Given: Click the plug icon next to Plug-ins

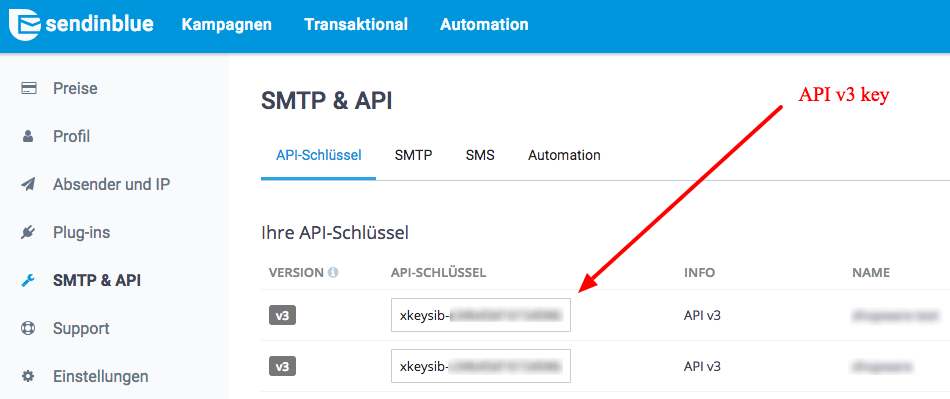Looking at the screenshot, I should tap(28, 232).
